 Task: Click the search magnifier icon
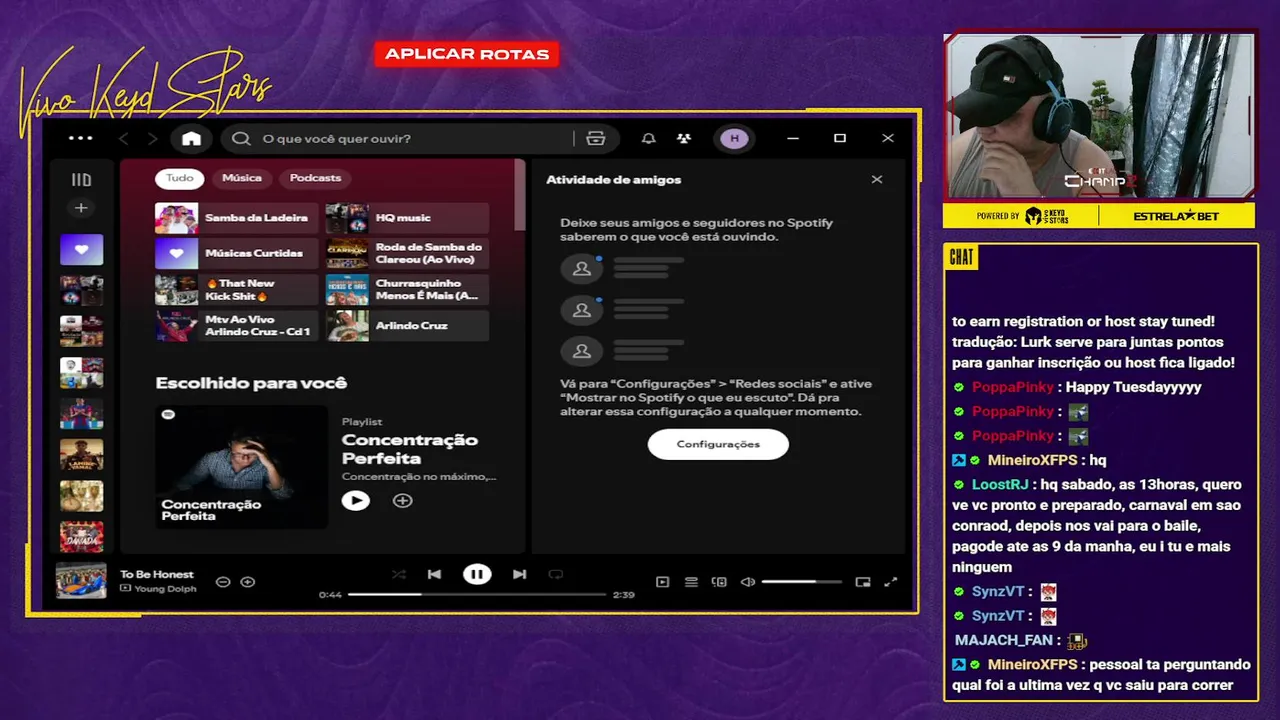pos(241,138)
